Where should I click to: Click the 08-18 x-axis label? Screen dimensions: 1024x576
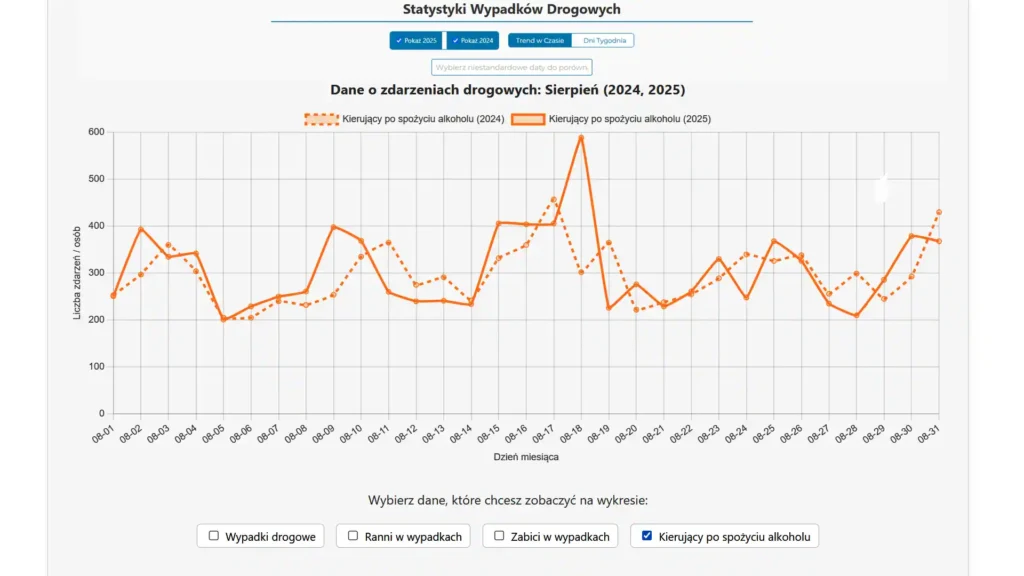click(571, 434)
